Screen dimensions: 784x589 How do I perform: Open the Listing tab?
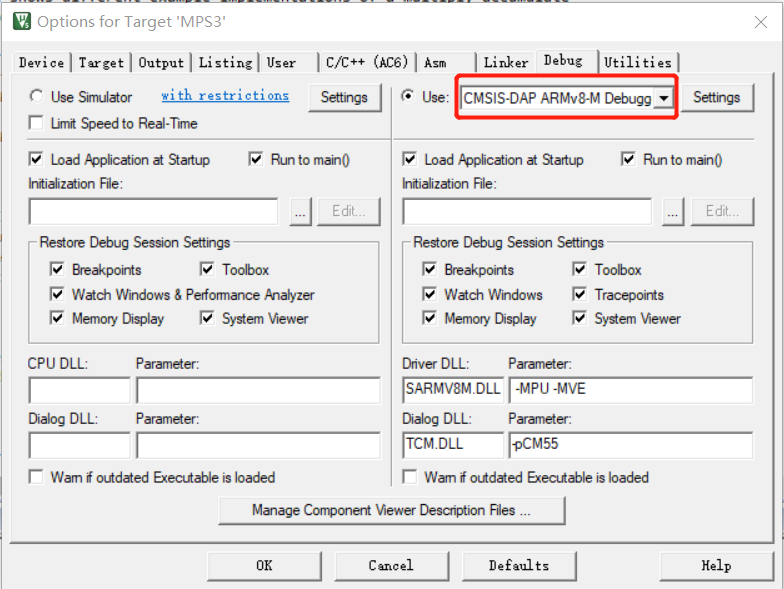(226, 63)
